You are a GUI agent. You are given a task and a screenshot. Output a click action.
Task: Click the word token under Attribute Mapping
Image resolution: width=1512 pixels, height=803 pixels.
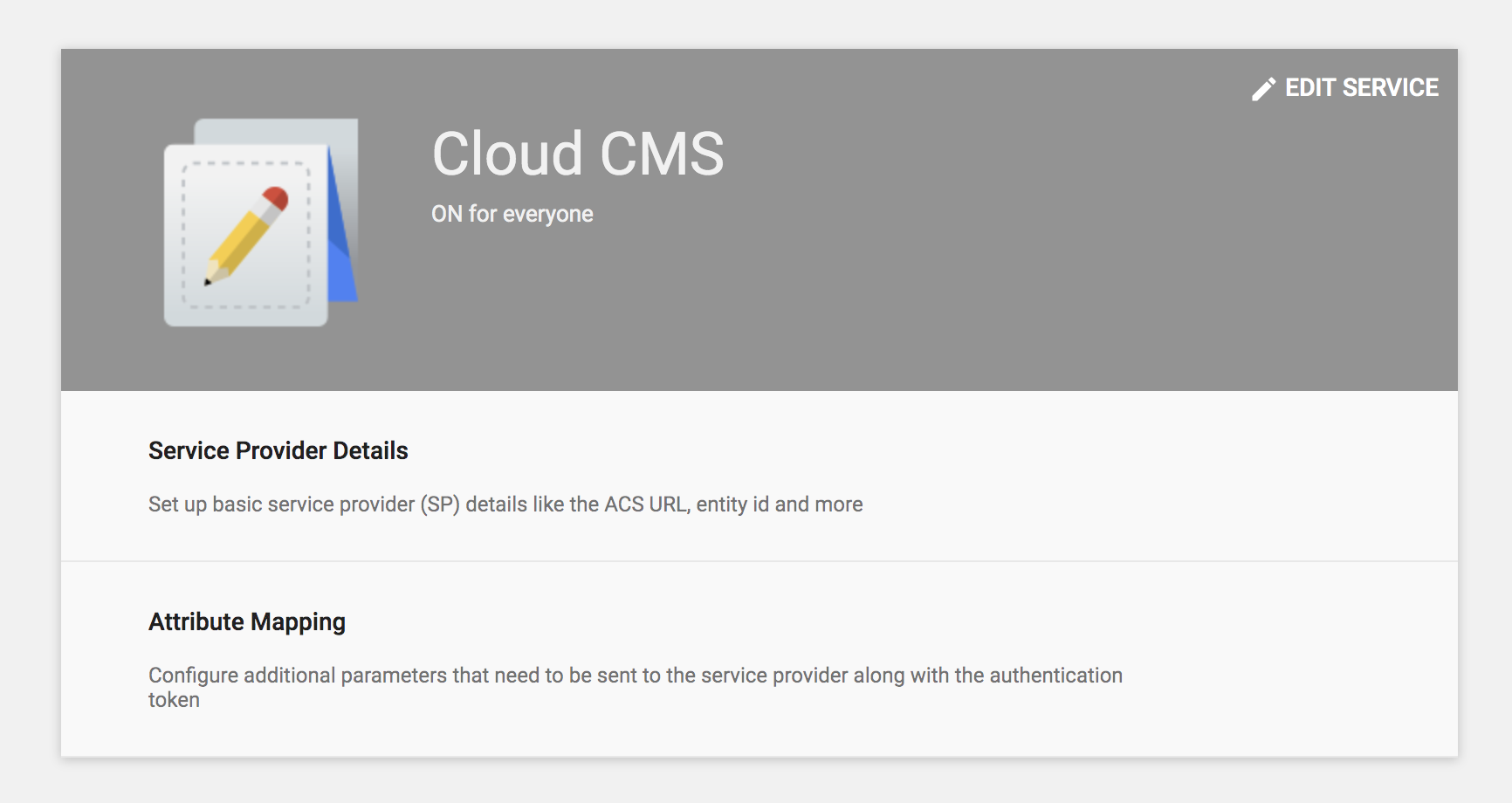tap(174, 700)
